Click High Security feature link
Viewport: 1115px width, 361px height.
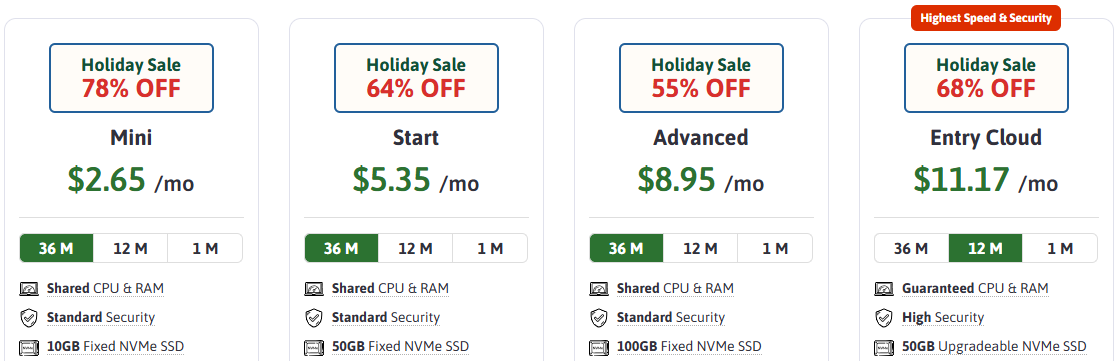click(943, 318)
